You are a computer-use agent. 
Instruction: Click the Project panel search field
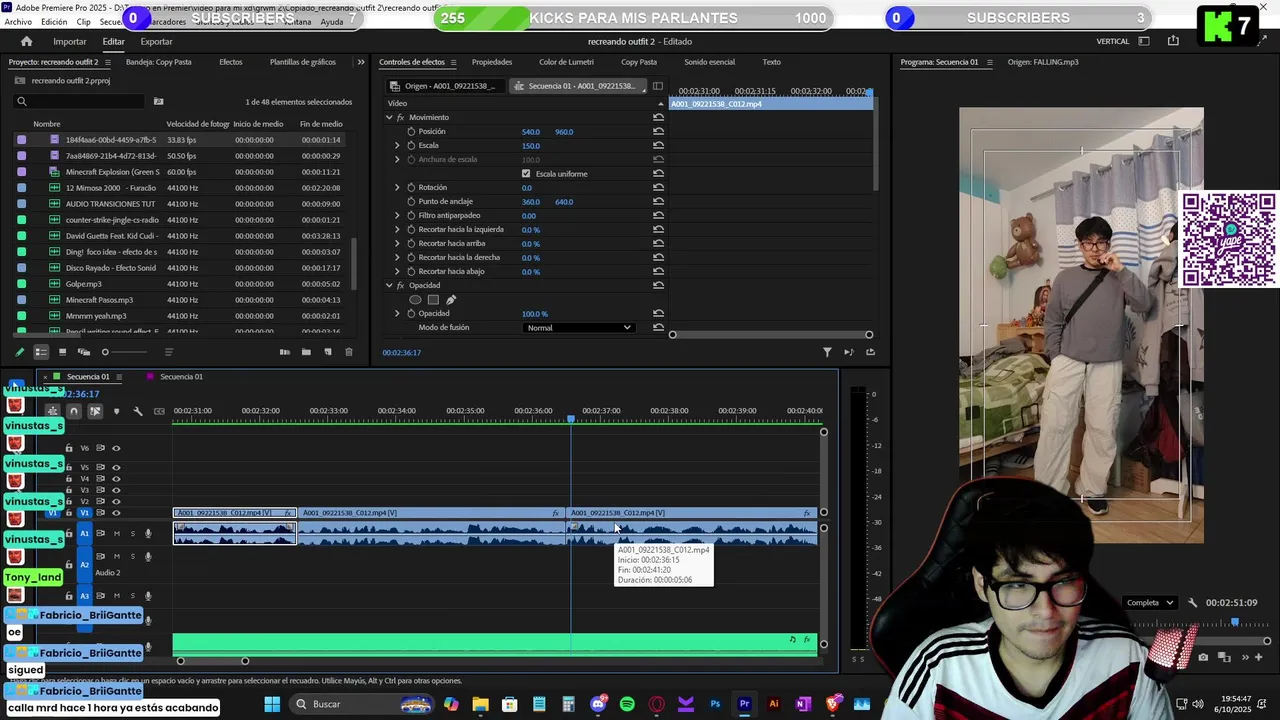pos(80,101)
